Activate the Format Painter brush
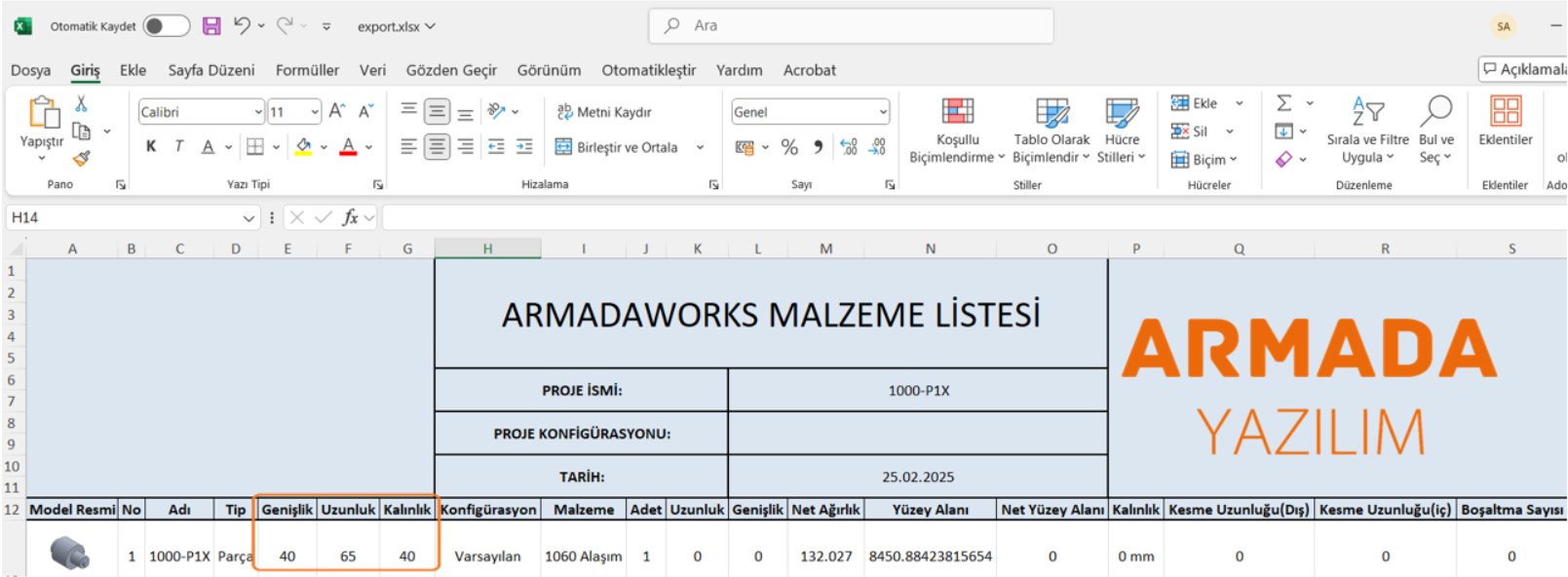The width and height of the screenshot is (1568, 577). (x=82, y=157)
